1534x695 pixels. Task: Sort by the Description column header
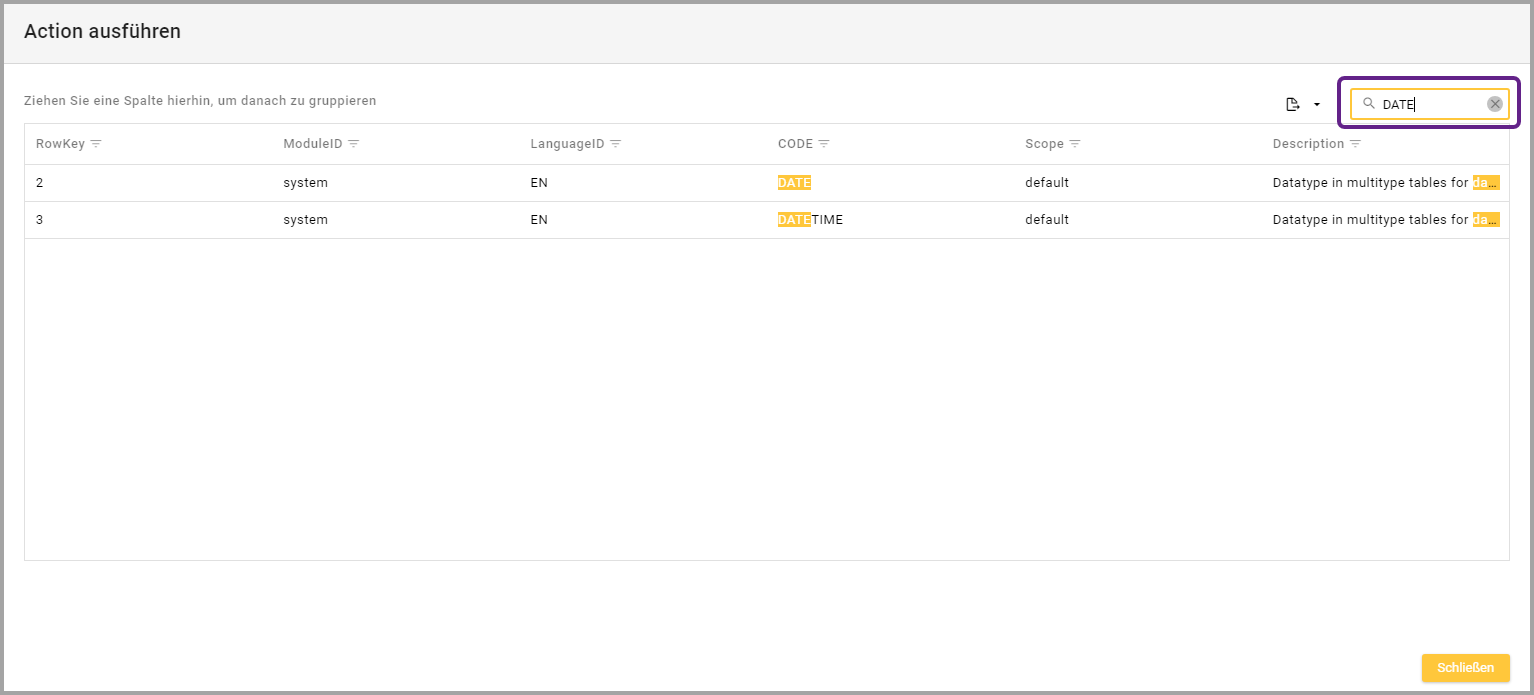tap(1308, 144)
